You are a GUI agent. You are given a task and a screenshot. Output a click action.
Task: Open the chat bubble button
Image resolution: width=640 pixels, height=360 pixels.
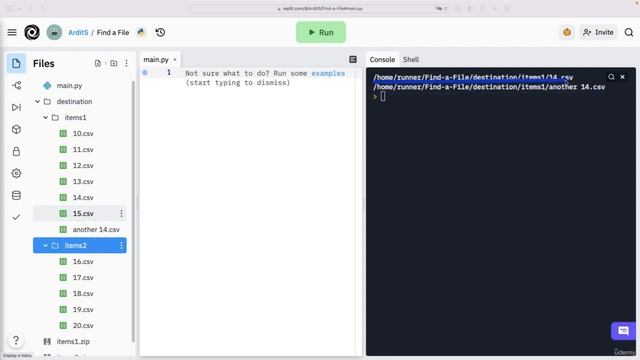coord(623,331)
